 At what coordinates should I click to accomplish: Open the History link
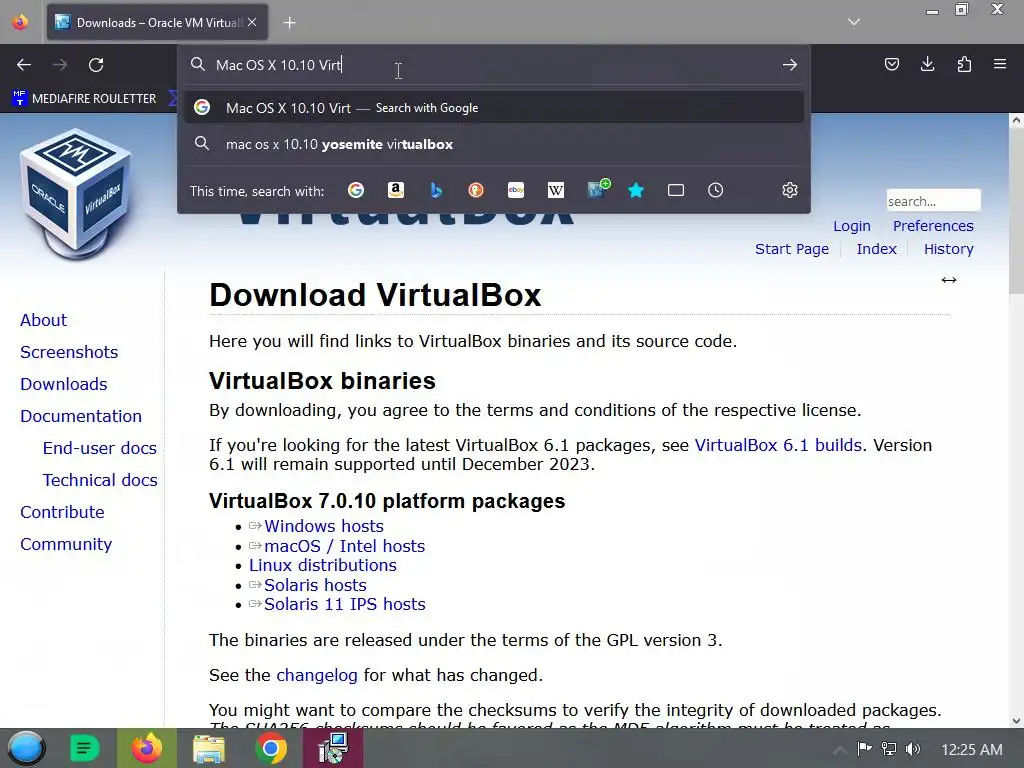coord(948,249)
